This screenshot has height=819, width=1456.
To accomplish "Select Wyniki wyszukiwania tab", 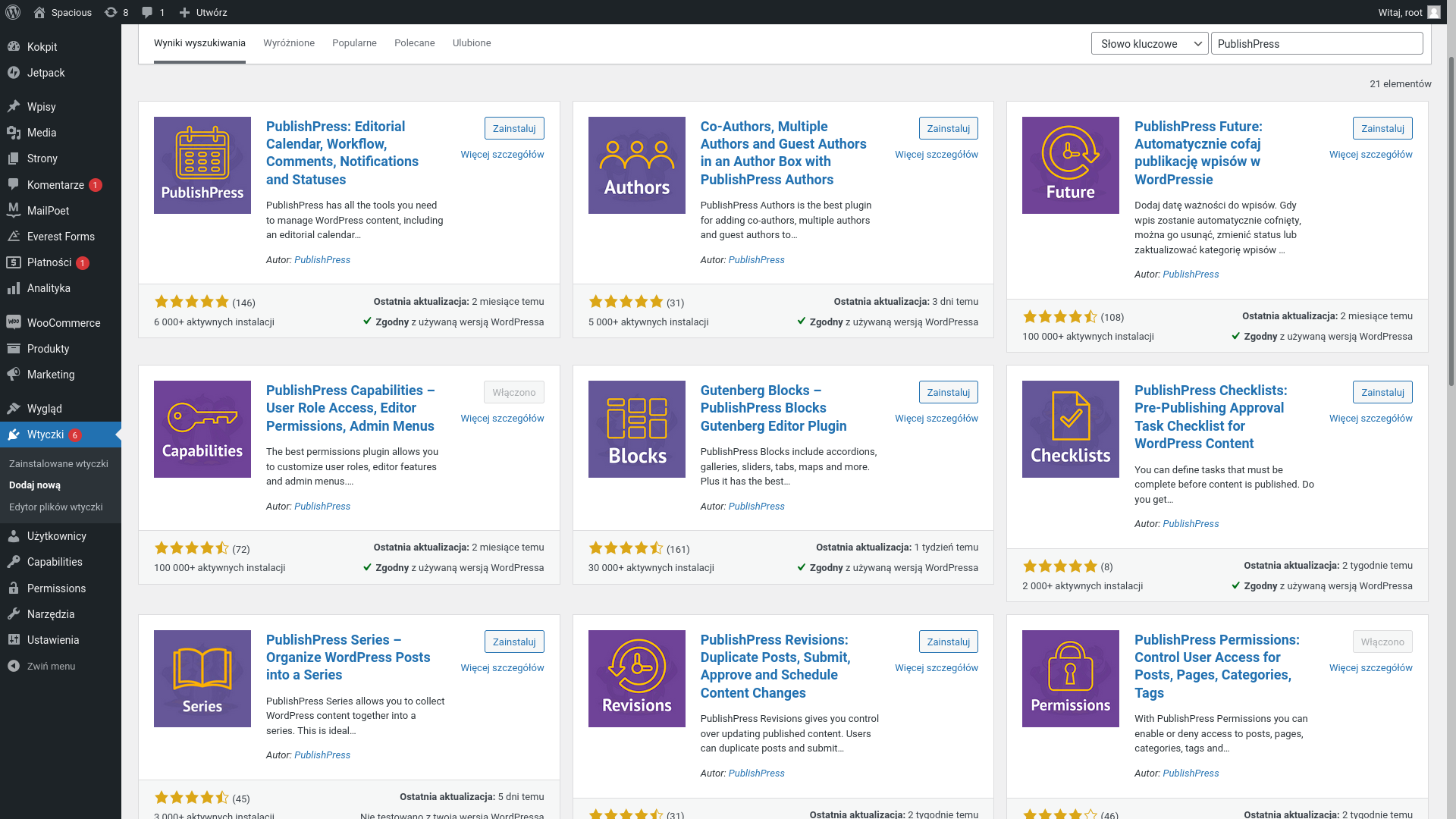I will (199, 43).
